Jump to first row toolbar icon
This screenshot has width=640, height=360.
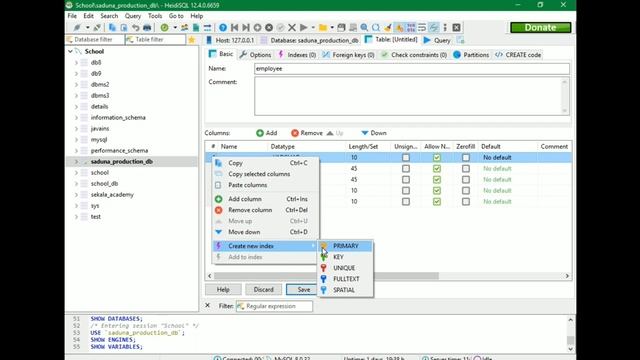234,27
